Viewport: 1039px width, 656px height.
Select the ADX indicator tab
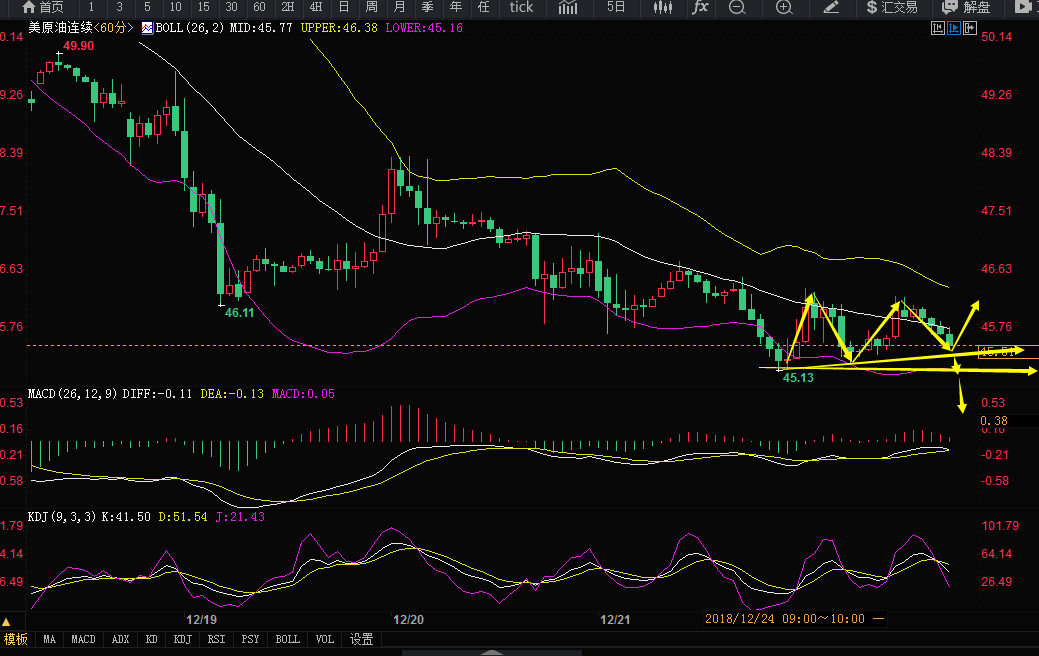click(x=121, y=639)
